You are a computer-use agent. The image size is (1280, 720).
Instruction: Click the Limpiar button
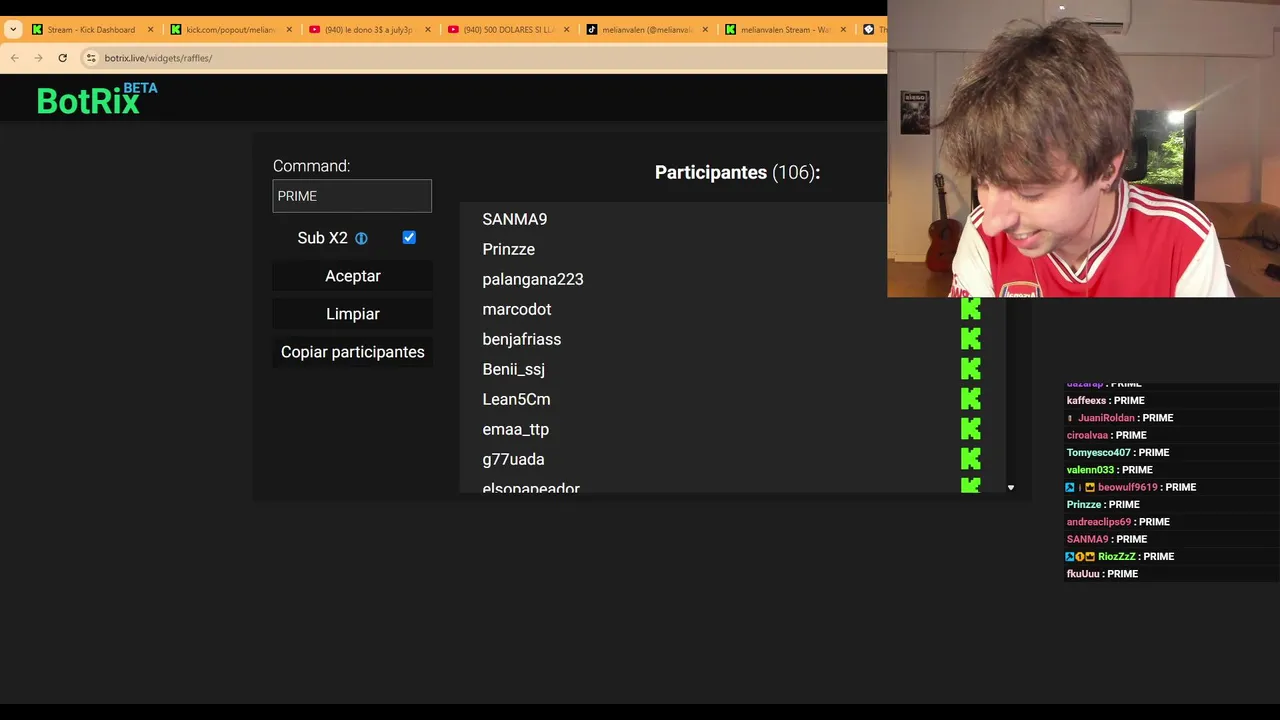(x=353, y=314)
